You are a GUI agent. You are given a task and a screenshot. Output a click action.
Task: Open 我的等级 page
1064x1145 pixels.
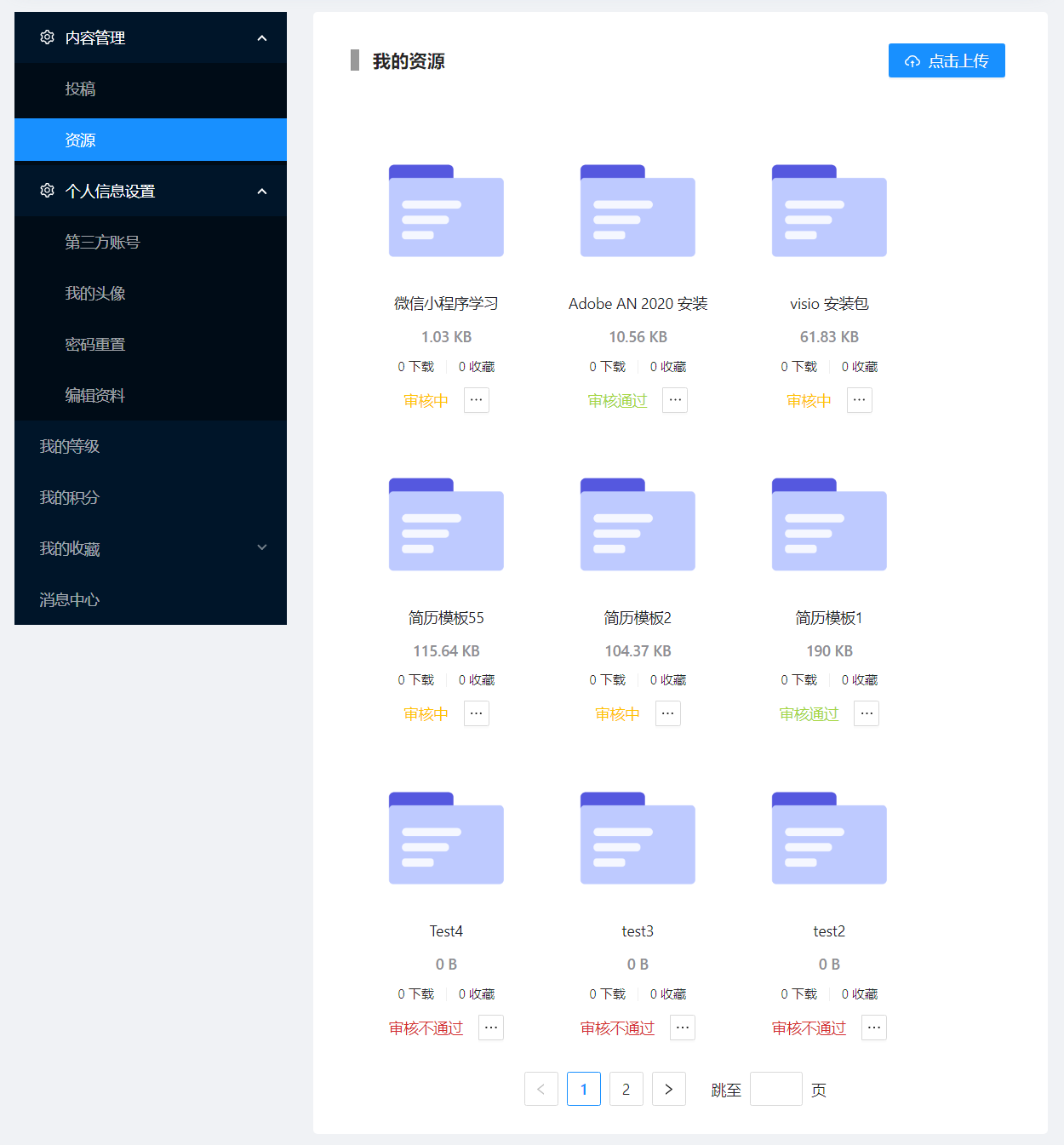point(151,446)
